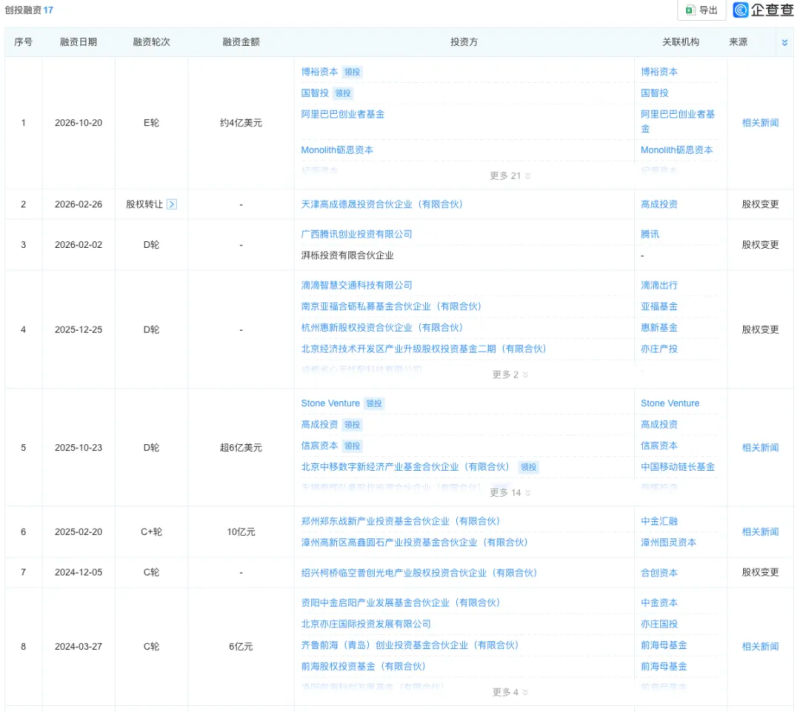This screenshot has height=712, width=800.
Task: Click the 创投融资 17 section title
Action: pyautogui.click(x=29, y=10)
